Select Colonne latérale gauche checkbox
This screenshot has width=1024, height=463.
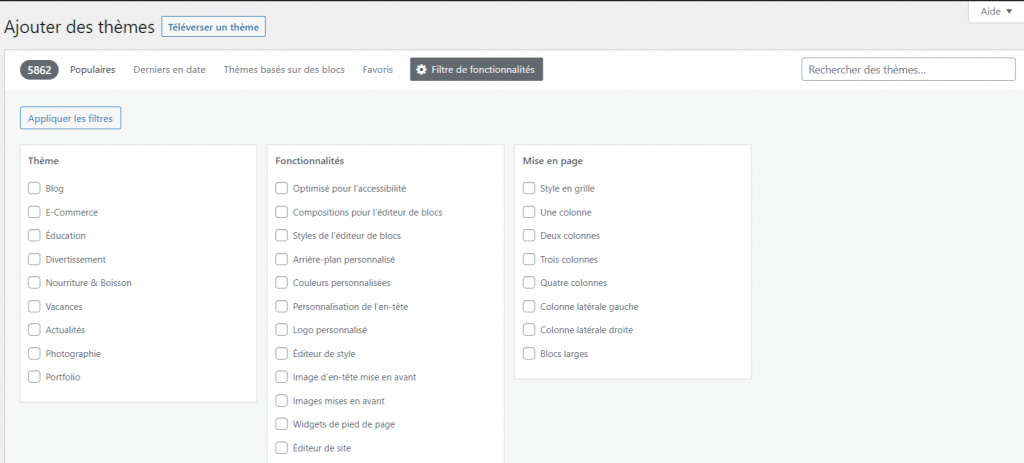tap(529, 306)
